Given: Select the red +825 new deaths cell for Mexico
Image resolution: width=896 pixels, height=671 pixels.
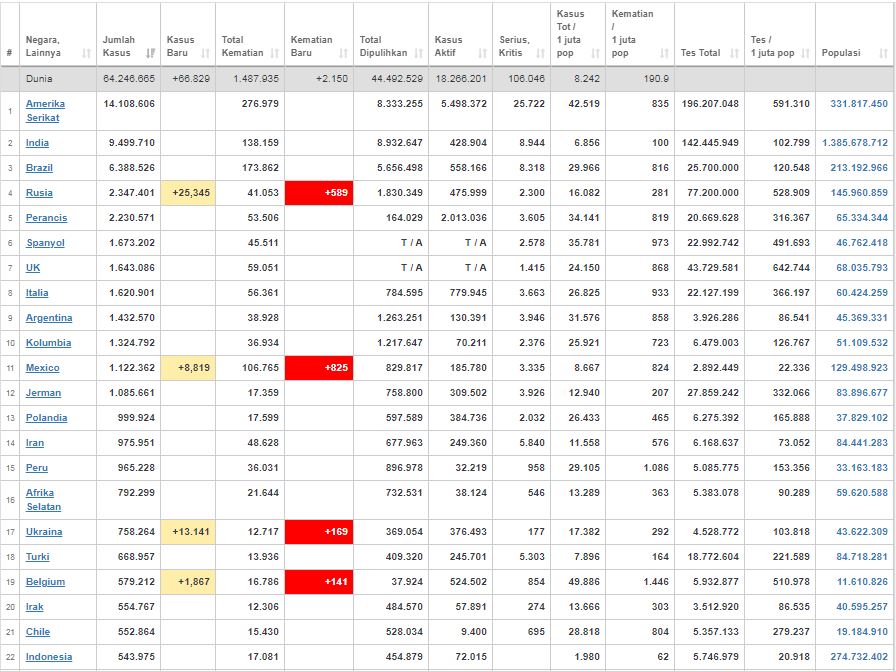Looking at the screenshot, I should click(319, 368).
